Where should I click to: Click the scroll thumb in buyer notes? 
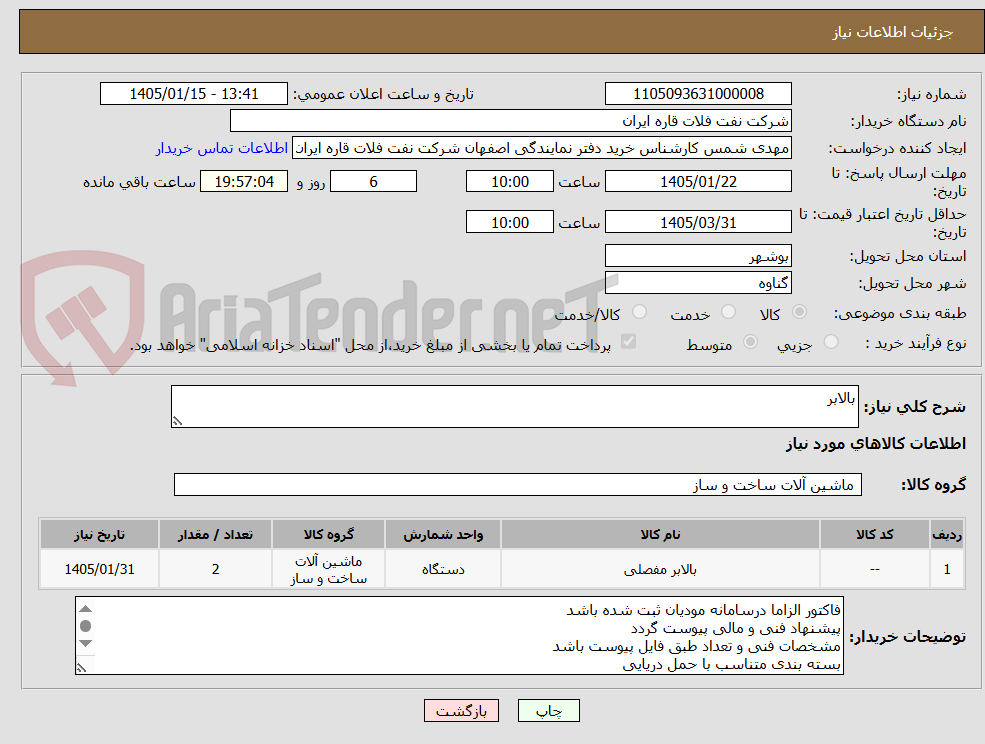click(86, 626)
